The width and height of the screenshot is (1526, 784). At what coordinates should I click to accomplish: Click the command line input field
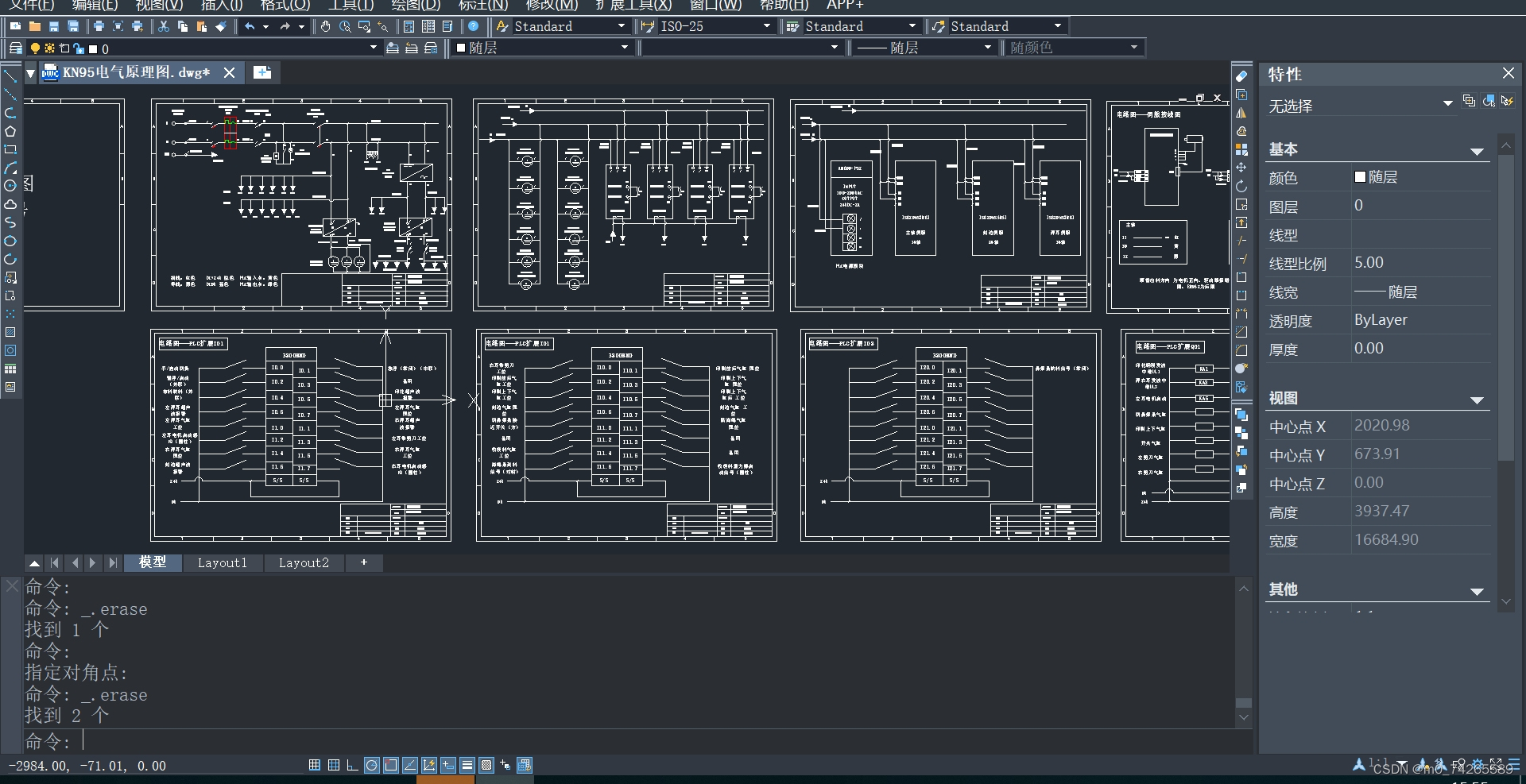coord(636,741)
